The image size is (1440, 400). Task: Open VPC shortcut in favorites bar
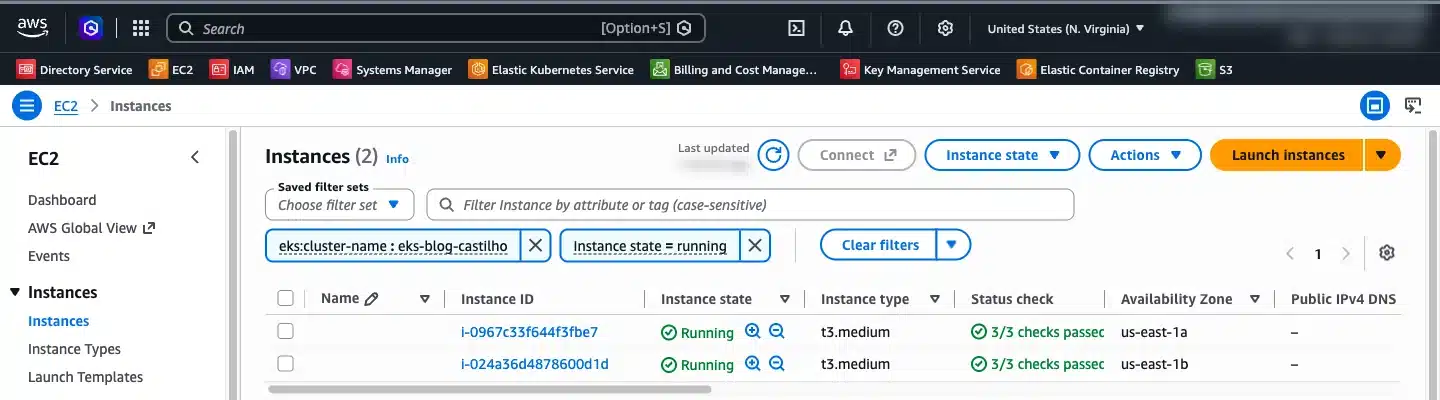pos(293,70)
